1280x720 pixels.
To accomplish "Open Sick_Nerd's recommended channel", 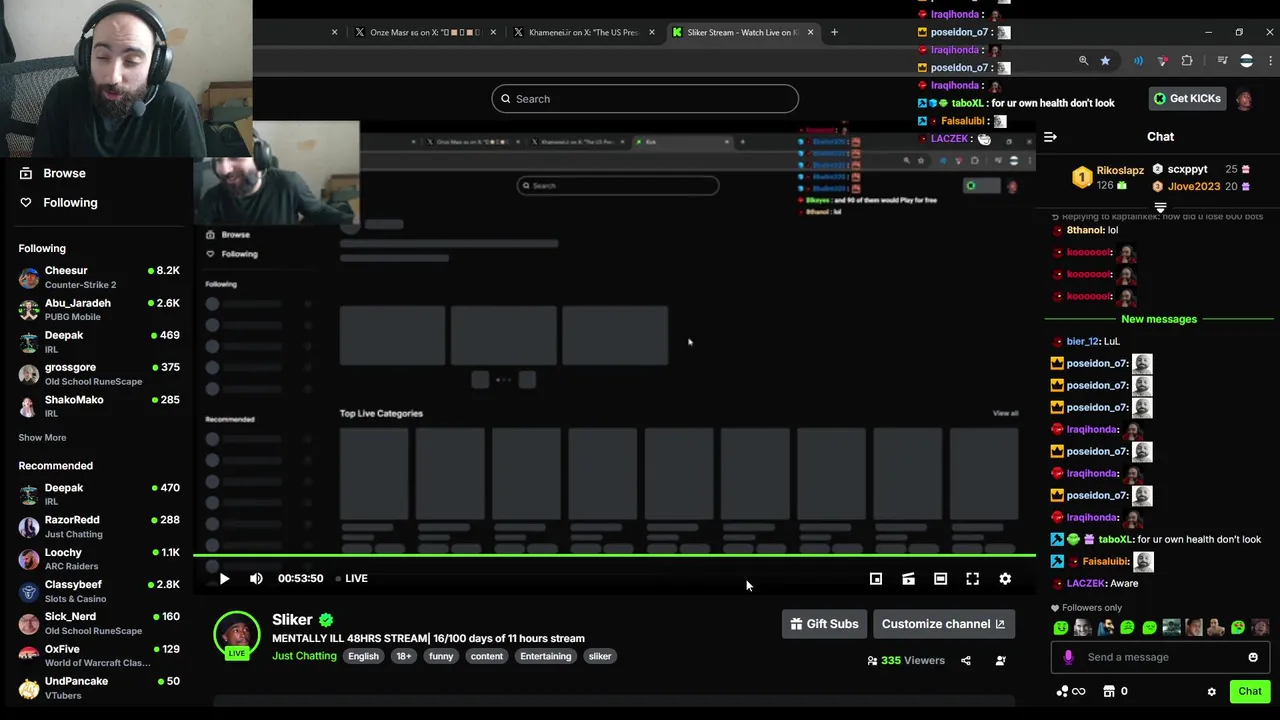I will (98, 622).
